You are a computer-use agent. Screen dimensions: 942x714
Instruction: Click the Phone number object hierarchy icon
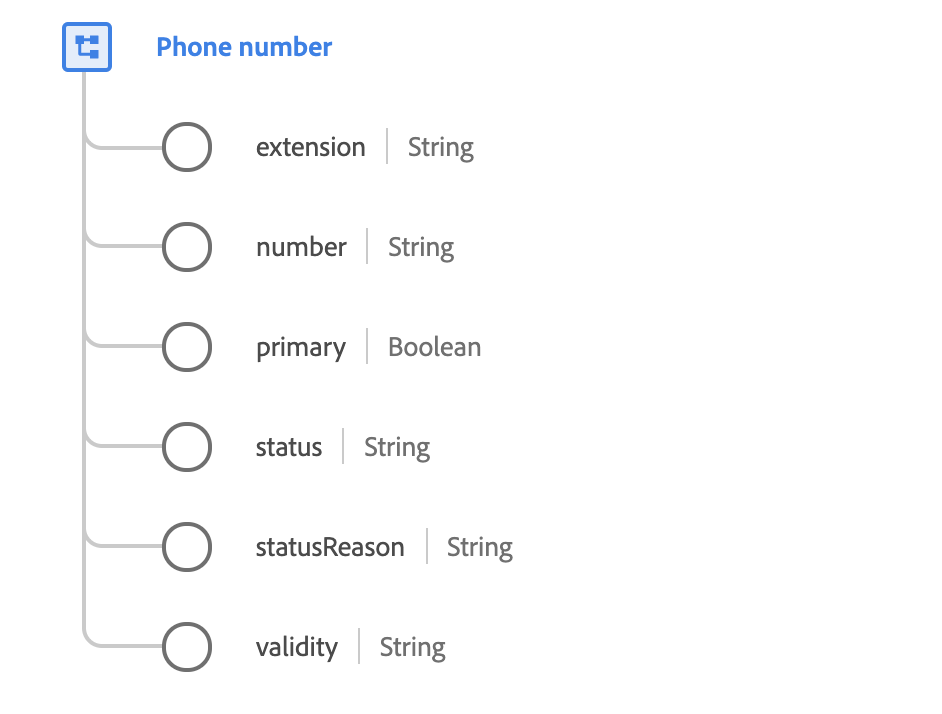[87, 47]
